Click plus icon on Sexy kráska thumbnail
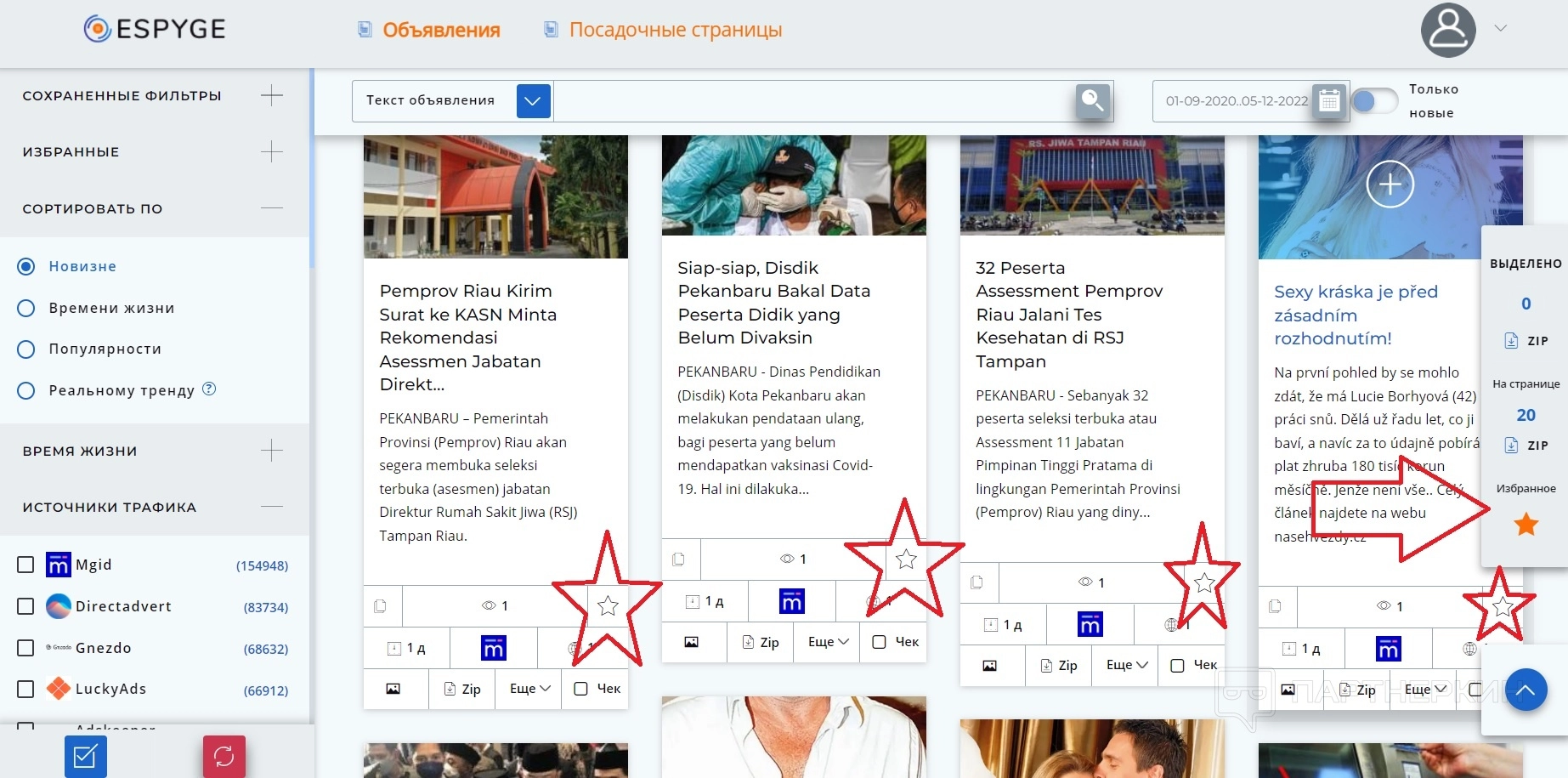Screen dimensions: 1568x778 (1390, 185)
